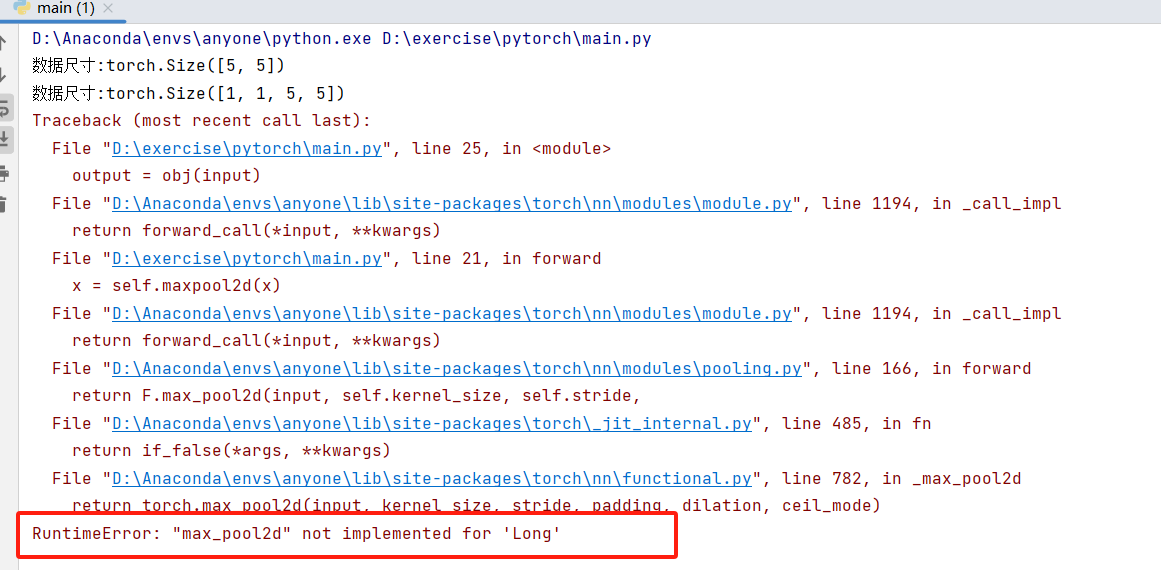Viewport: 1161px width, 570px height.
Task: Click 'line 485, in fn' text
Action: tap(856, 423)
